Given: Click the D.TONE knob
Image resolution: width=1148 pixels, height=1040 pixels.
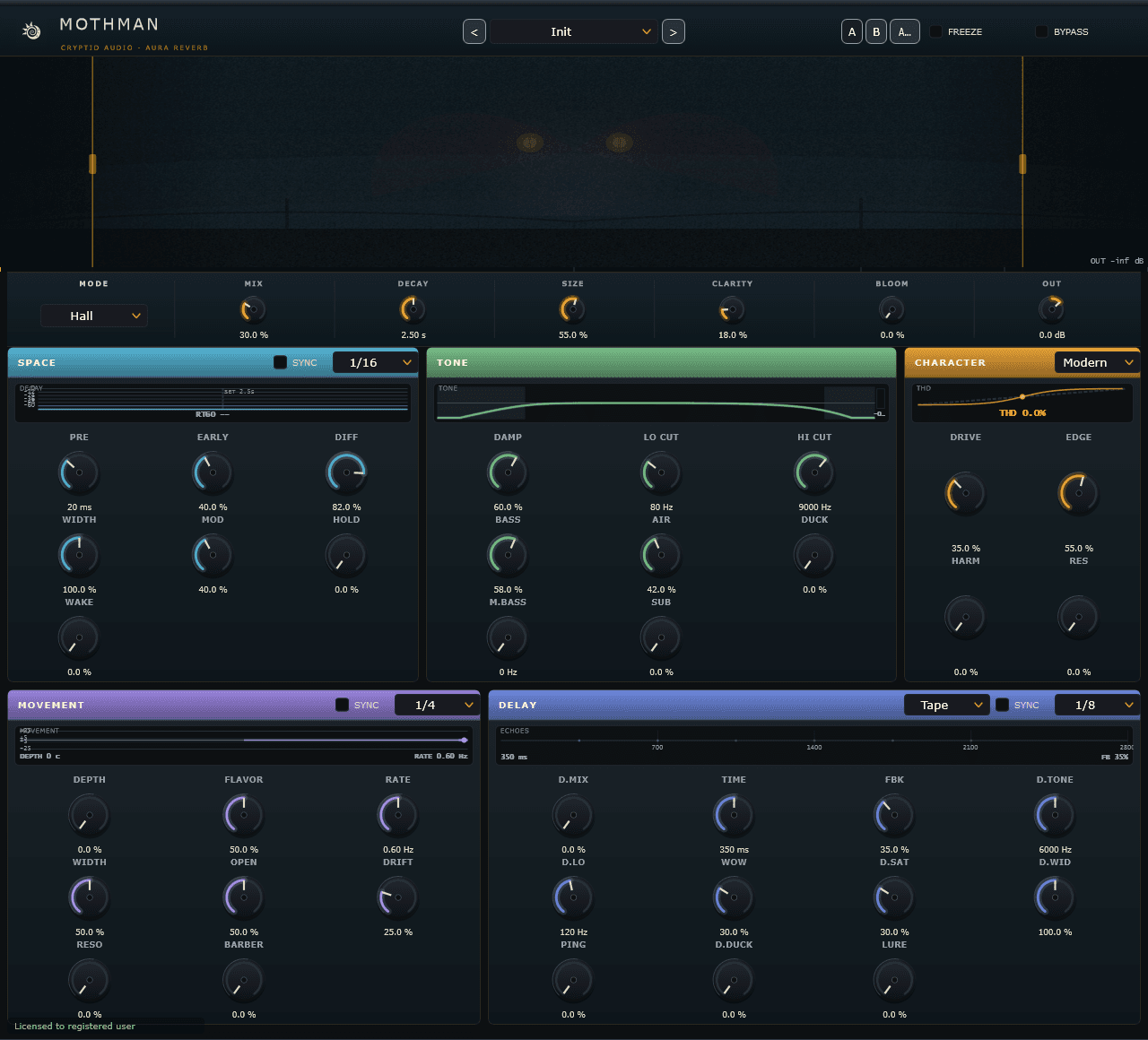Looking at the screenshot, I should 1055,816.
